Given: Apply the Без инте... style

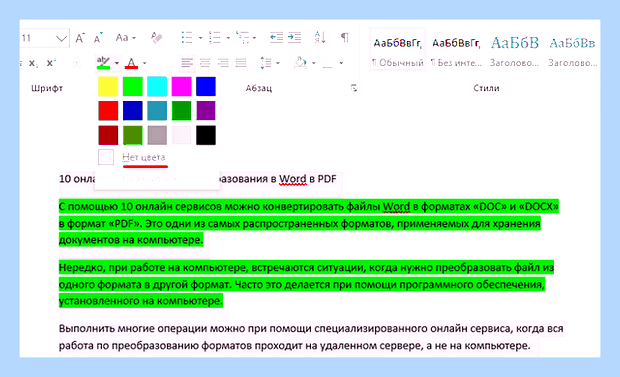Looking at the screenshot, I should click(456, 50).
